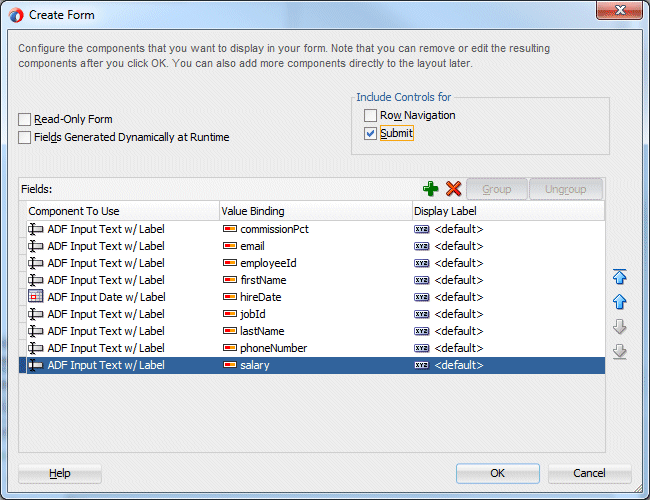Select the salary value binding cell
650x500 pixels.
click(x=315, y=365)
